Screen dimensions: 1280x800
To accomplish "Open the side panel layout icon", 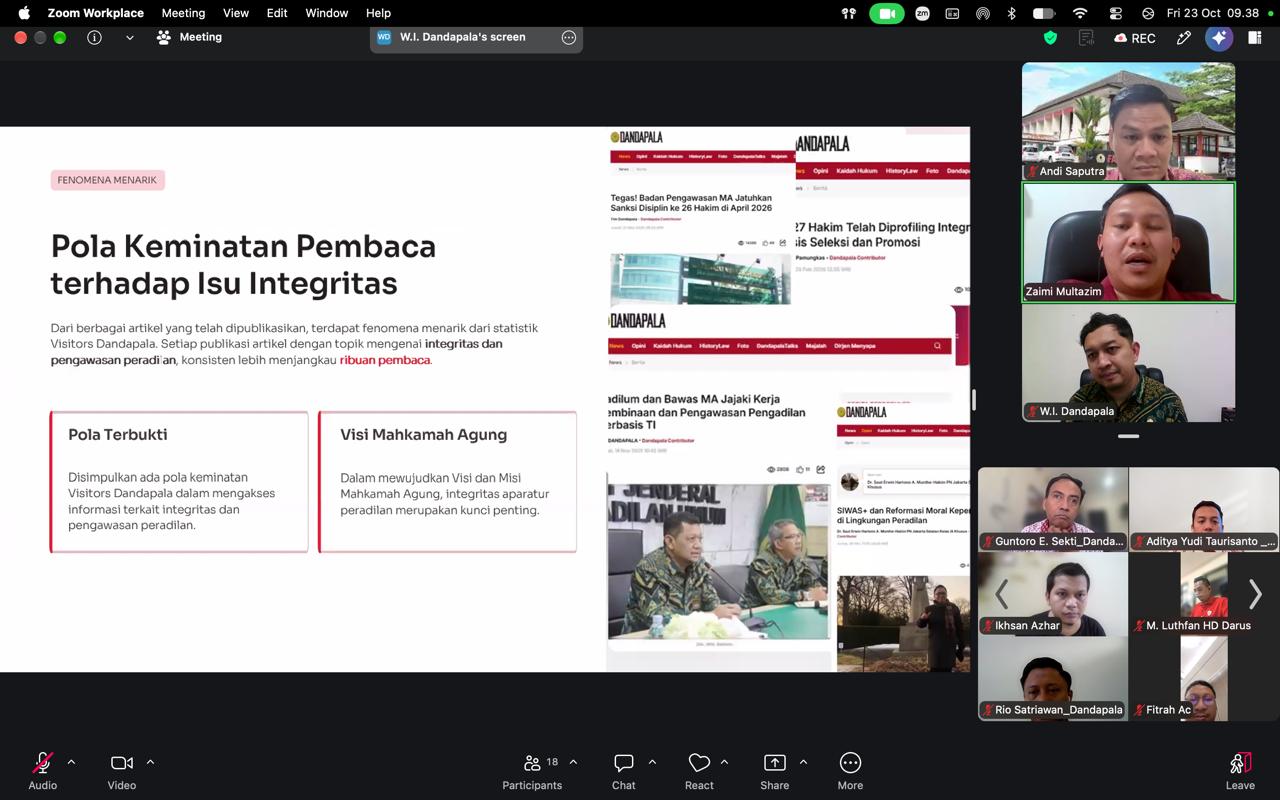I will pyautogui.click(x=1255, y=38).
